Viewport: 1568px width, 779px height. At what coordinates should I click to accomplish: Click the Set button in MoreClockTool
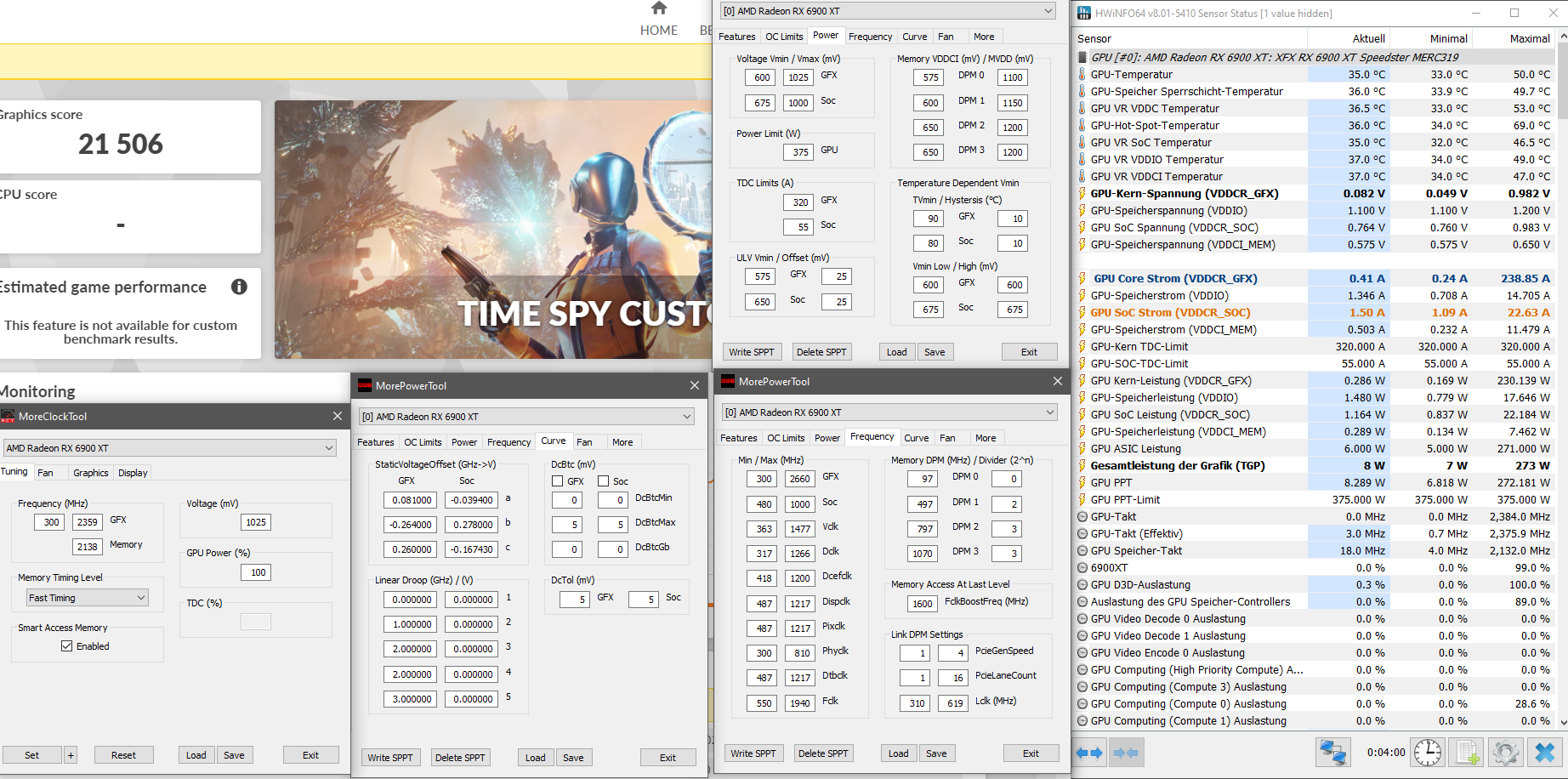31,755
